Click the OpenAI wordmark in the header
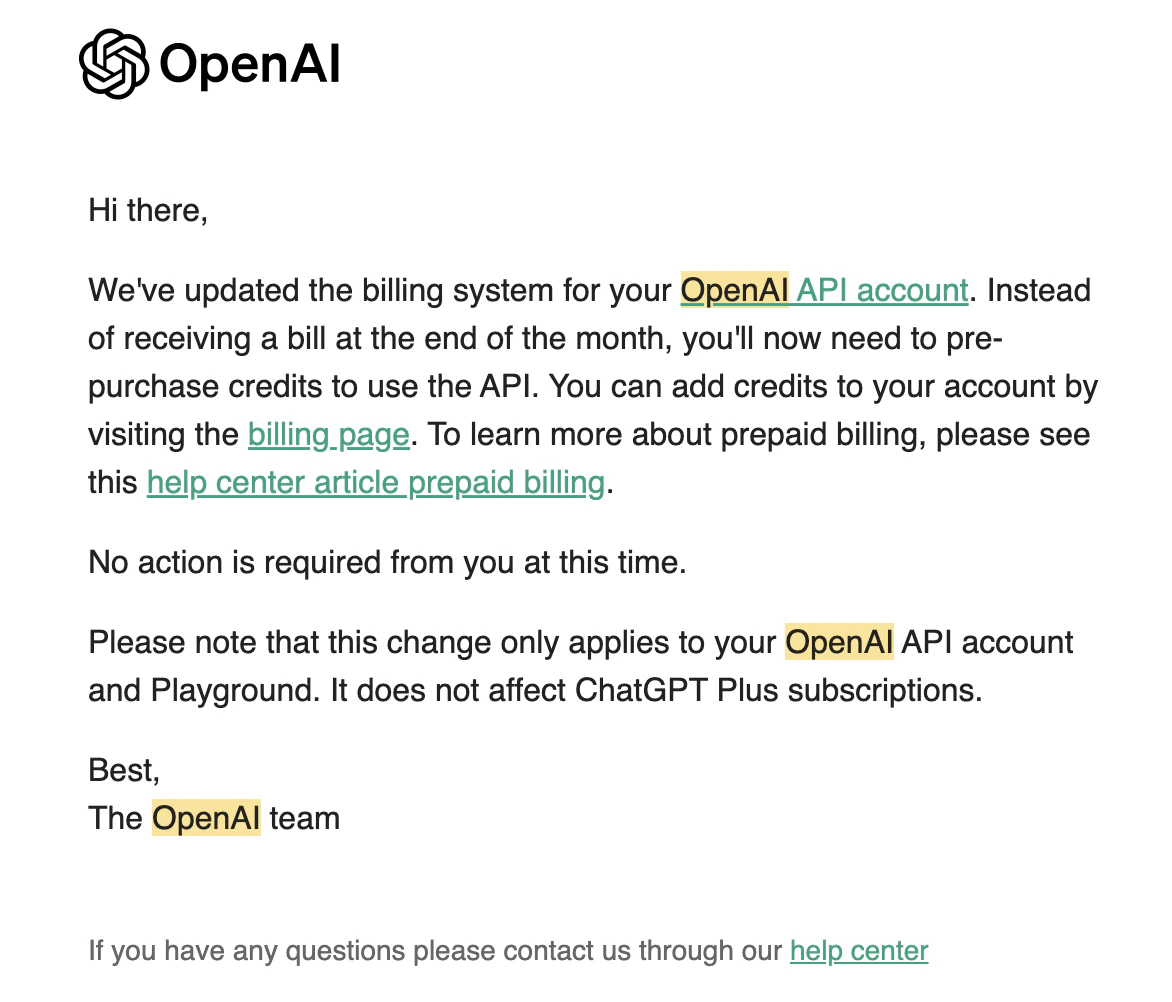The image size is (1172, 1002). 250,64
